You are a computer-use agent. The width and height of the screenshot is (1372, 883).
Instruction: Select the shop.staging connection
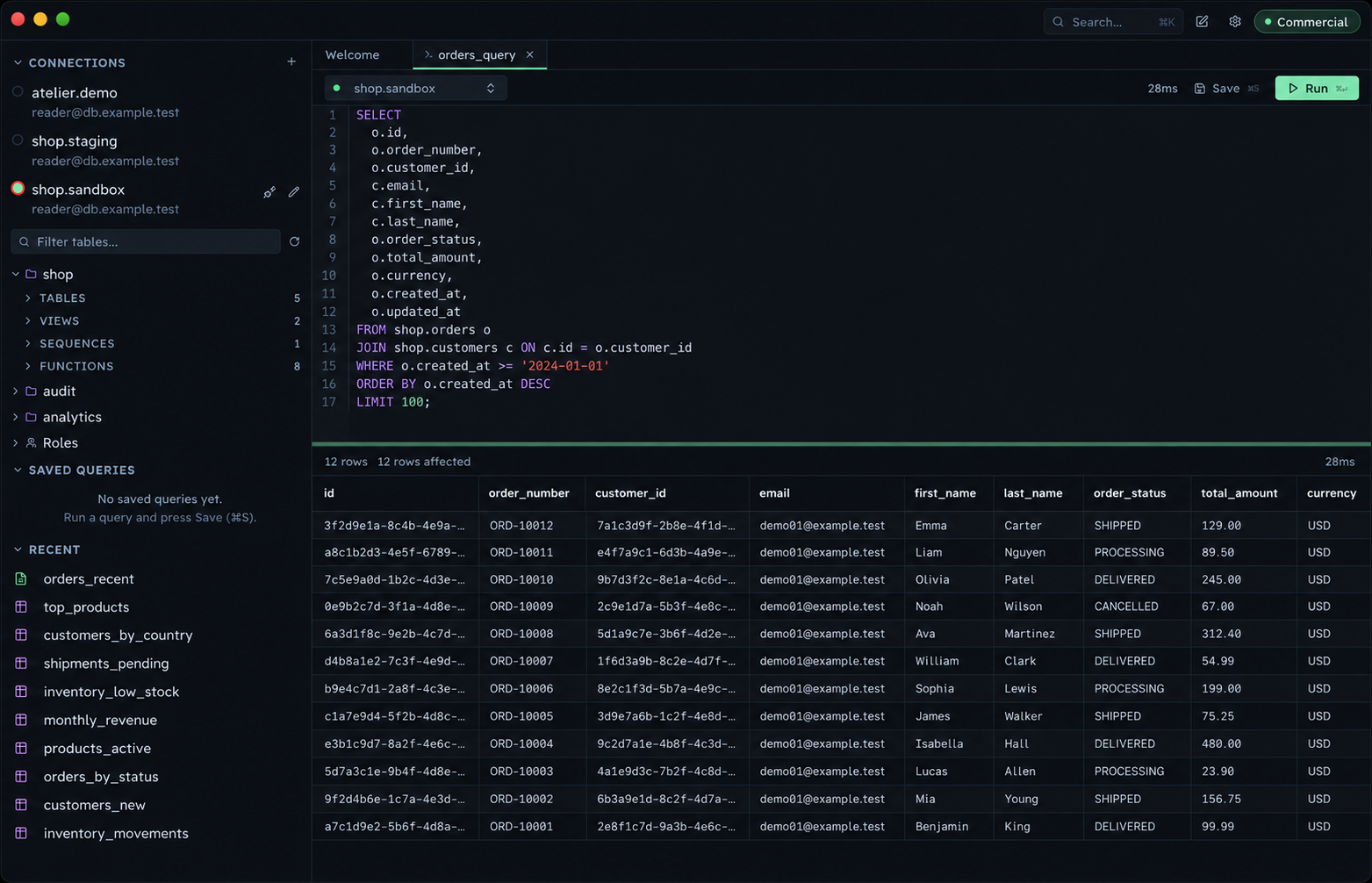click(x=105, y=150)
